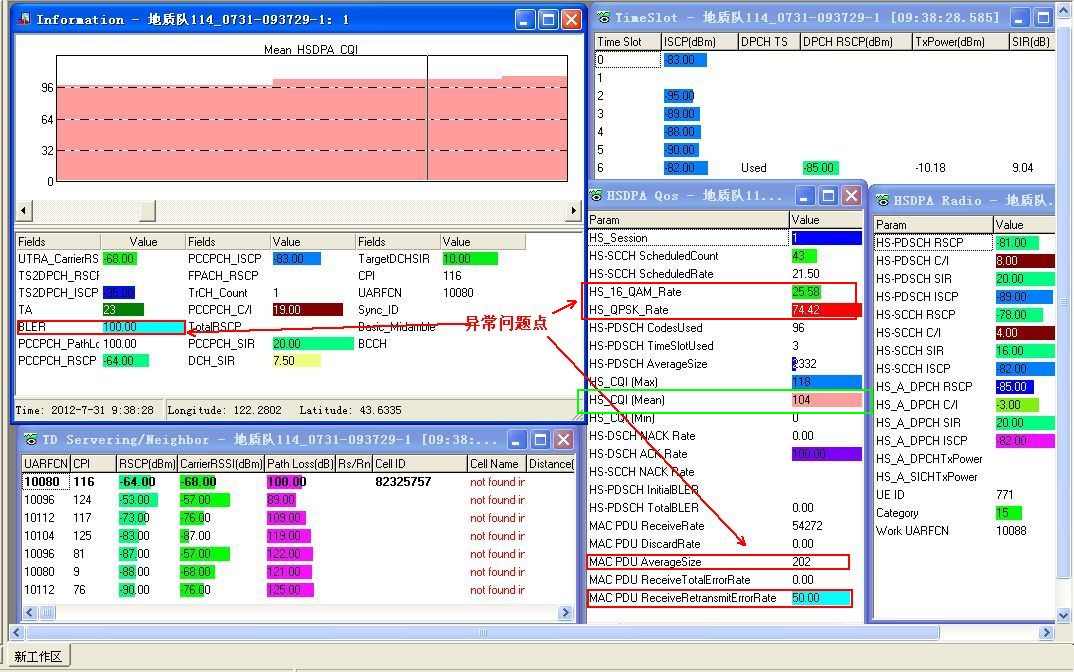
Task: Click the Mean HSDPA CQI chart area
Action: [312, 119]
